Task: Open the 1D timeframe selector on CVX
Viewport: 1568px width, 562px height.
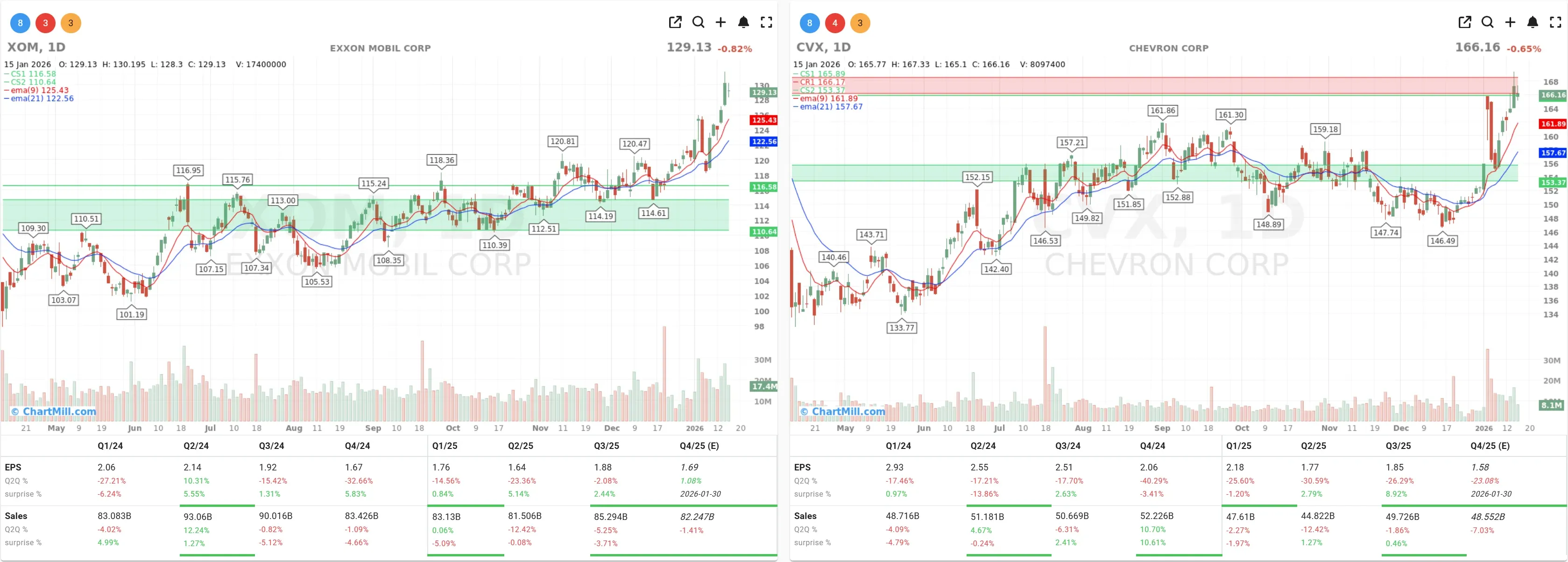Action: [x=843, y=46]
